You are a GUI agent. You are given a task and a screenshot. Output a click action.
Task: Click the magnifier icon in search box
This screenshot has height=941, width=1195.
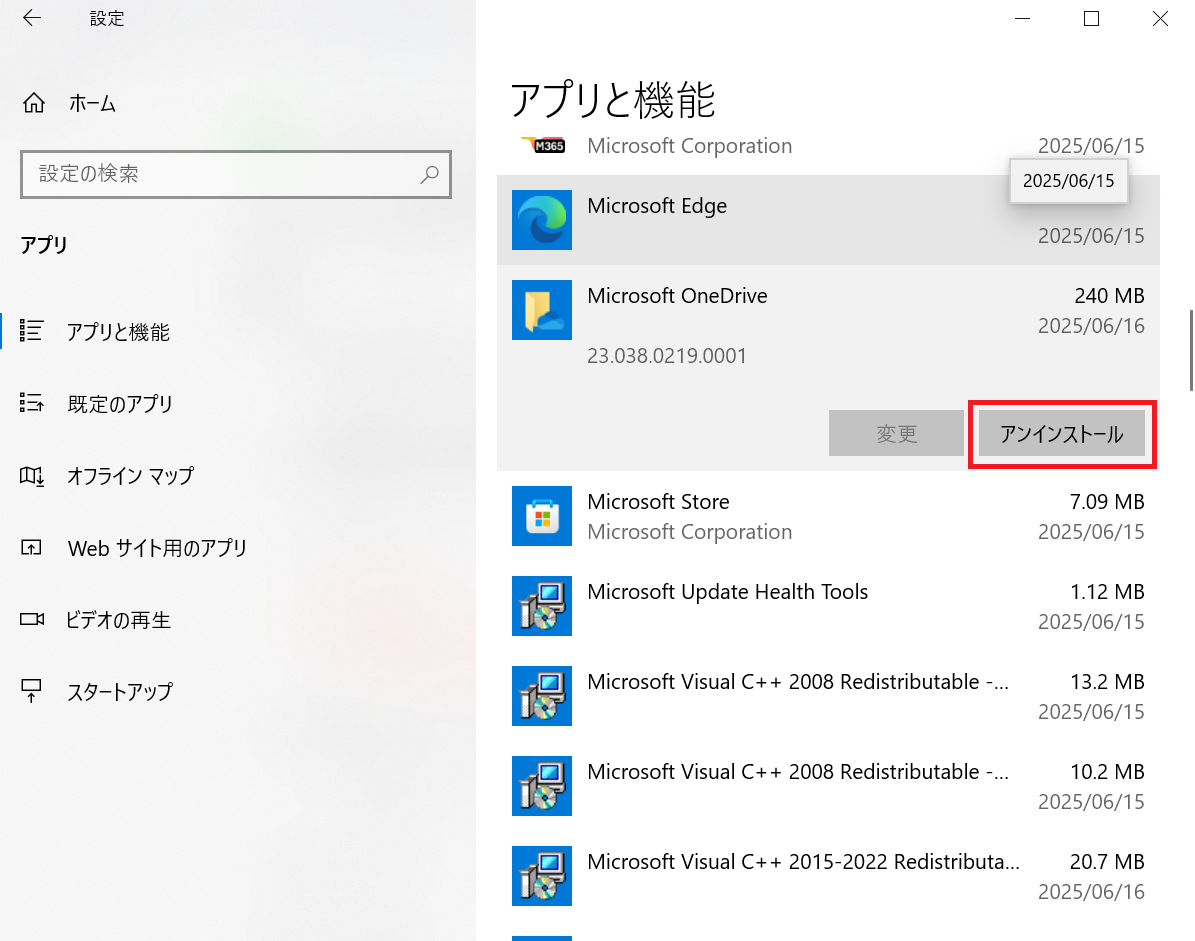pyautogui.click(x=430, y=174)
